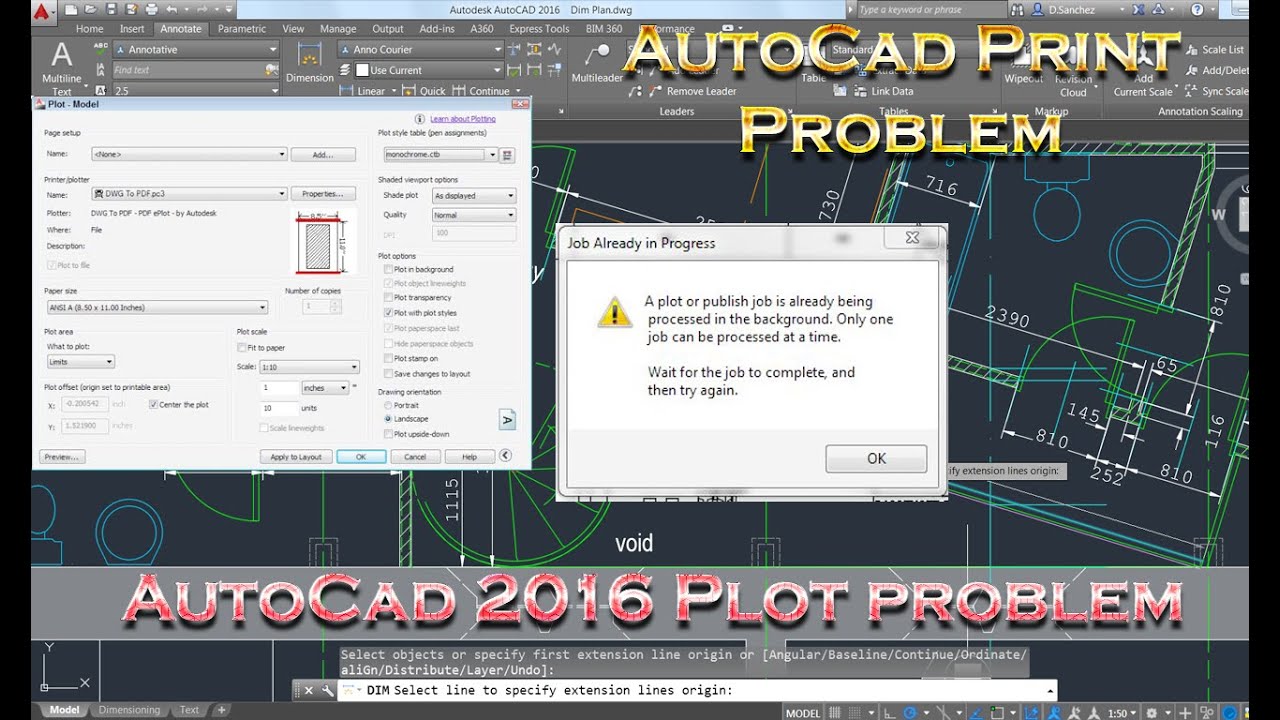Open the AutoCAD application menu logo
This screenshot has height=720, width=1280.
tap(43, 11)
